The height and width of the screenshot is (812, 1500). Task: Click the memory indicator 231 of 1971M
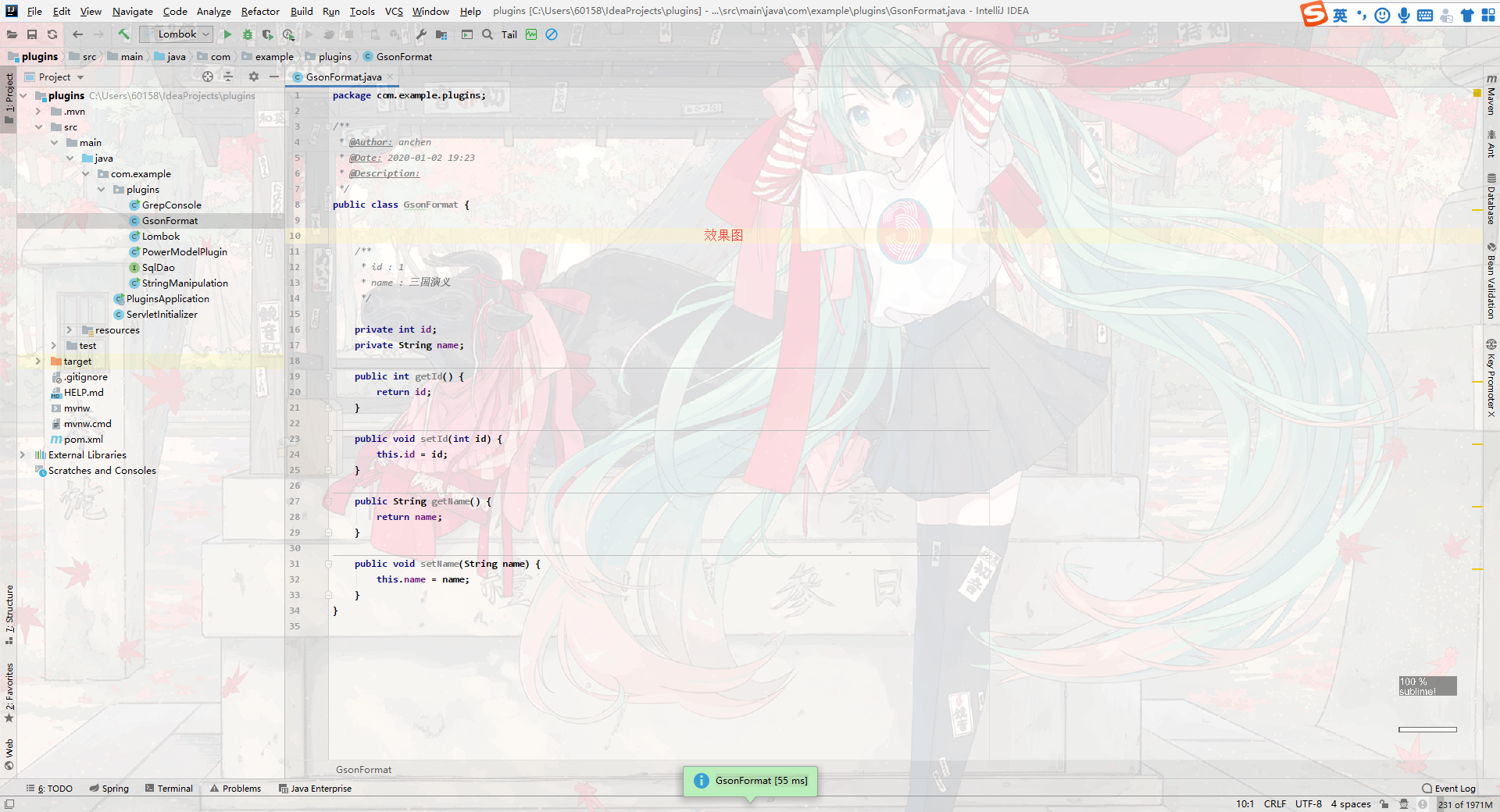point(1466,804)
